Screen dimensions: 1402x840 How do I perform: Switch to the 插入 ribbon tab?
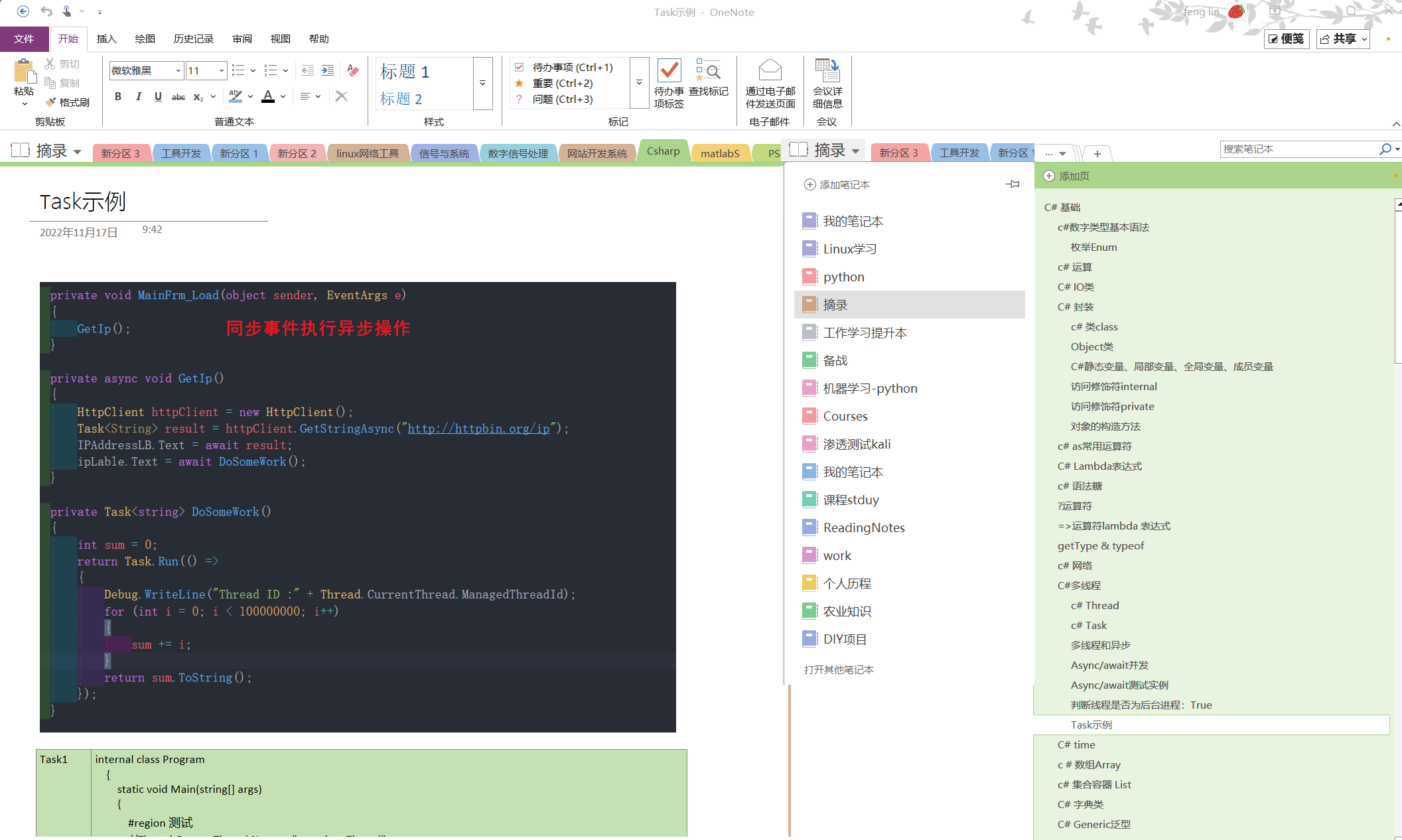pyautogui.click(x=106, y=38)
